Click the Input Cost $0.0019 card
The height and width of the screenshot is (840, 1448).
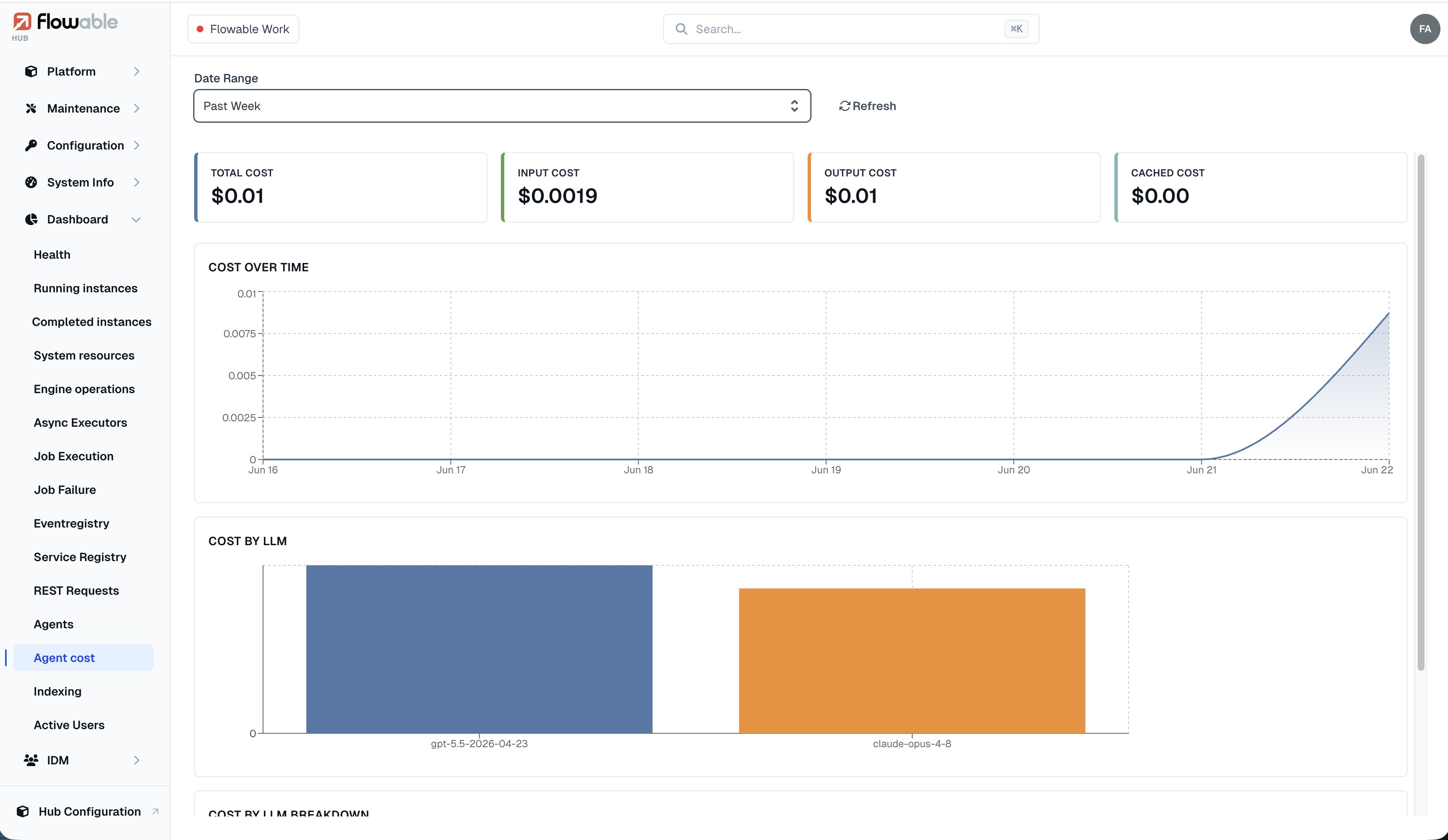click(x=648, y=187)
